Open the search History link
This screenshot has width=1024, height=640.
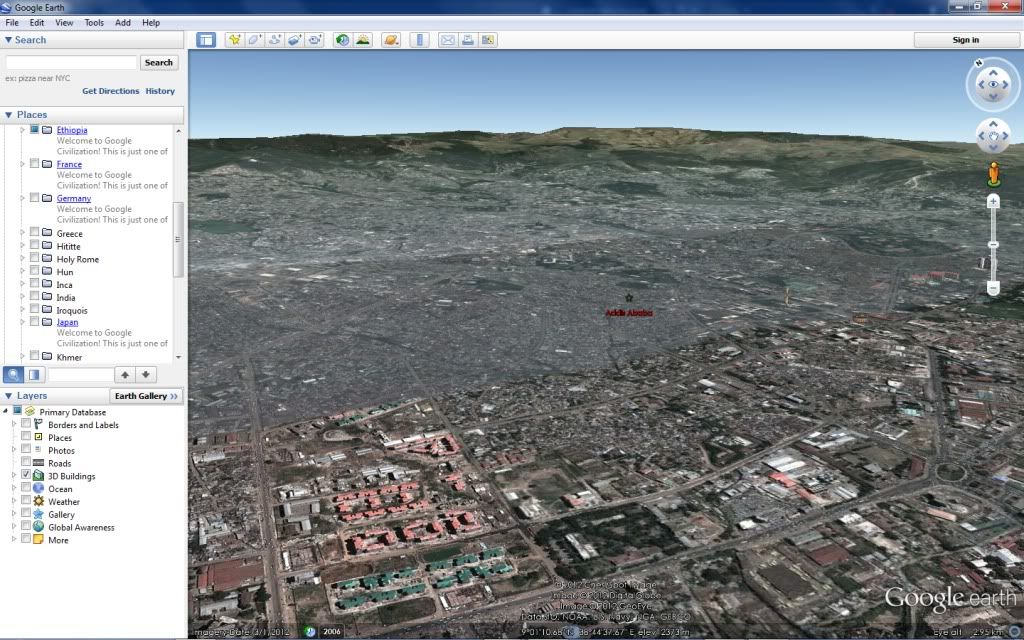tap(160, 91)
